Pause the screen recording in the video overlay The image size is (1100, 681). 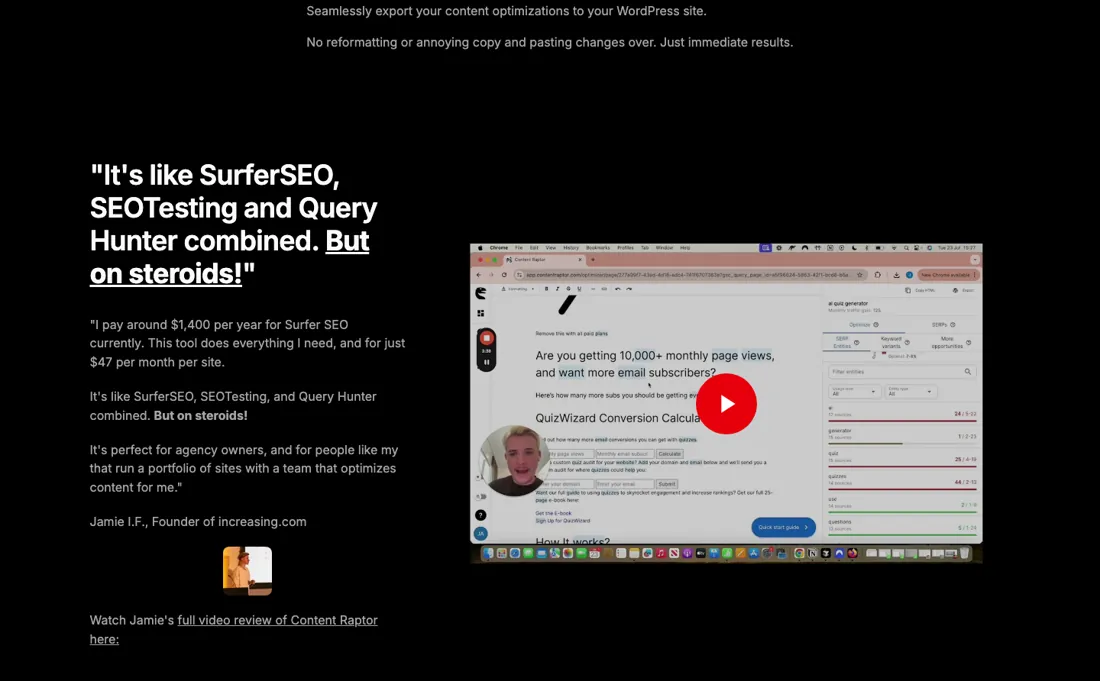[x=486, y=362]
